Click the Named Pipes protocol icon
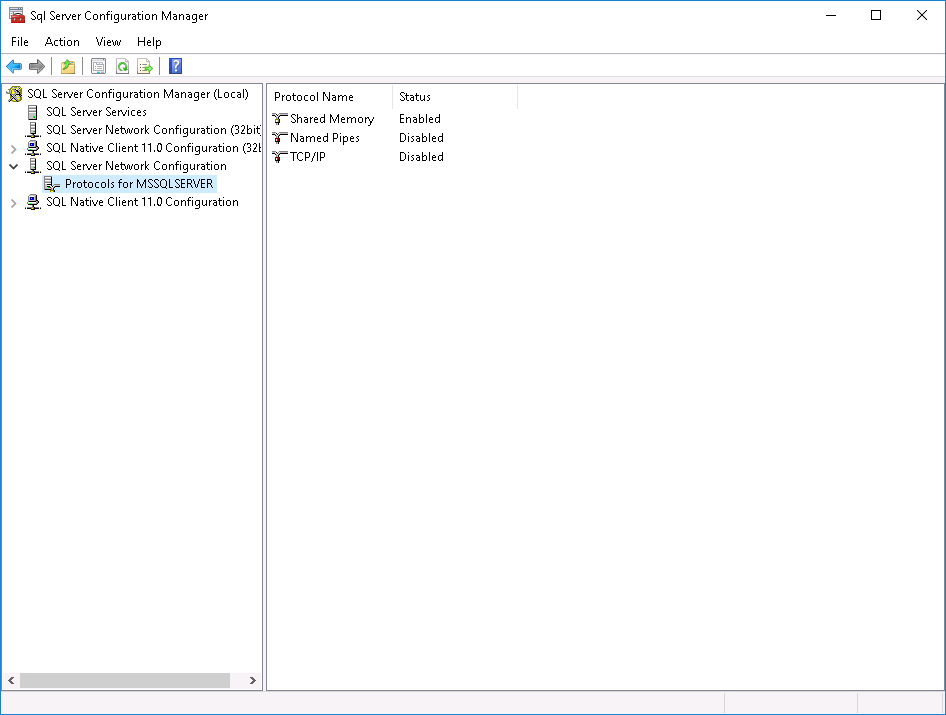The image size is (946, 715). tap(279, 138)
